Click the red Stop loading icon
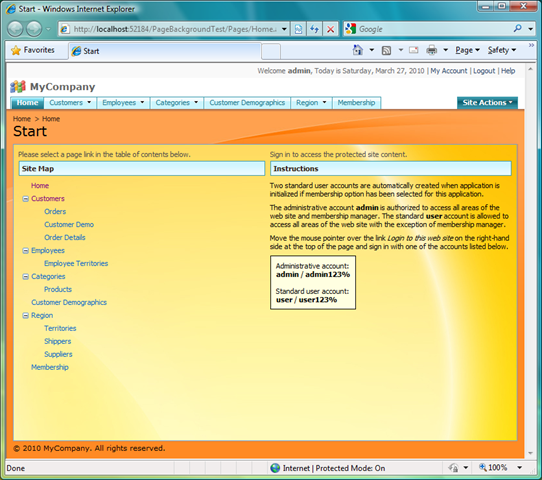542x480 pixels. pyautogui.click(x=330, y=29)
